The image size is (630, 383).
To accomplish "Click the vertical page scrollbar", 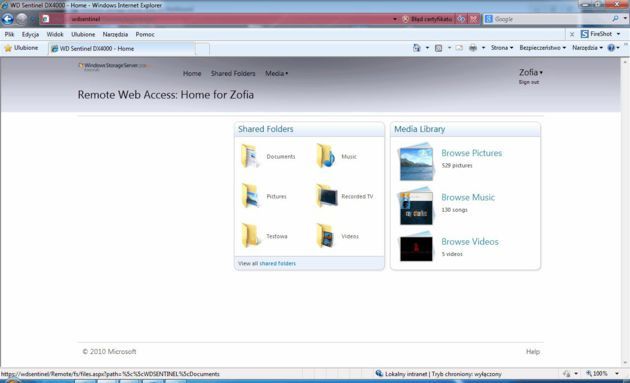I will tap(625, 212).
